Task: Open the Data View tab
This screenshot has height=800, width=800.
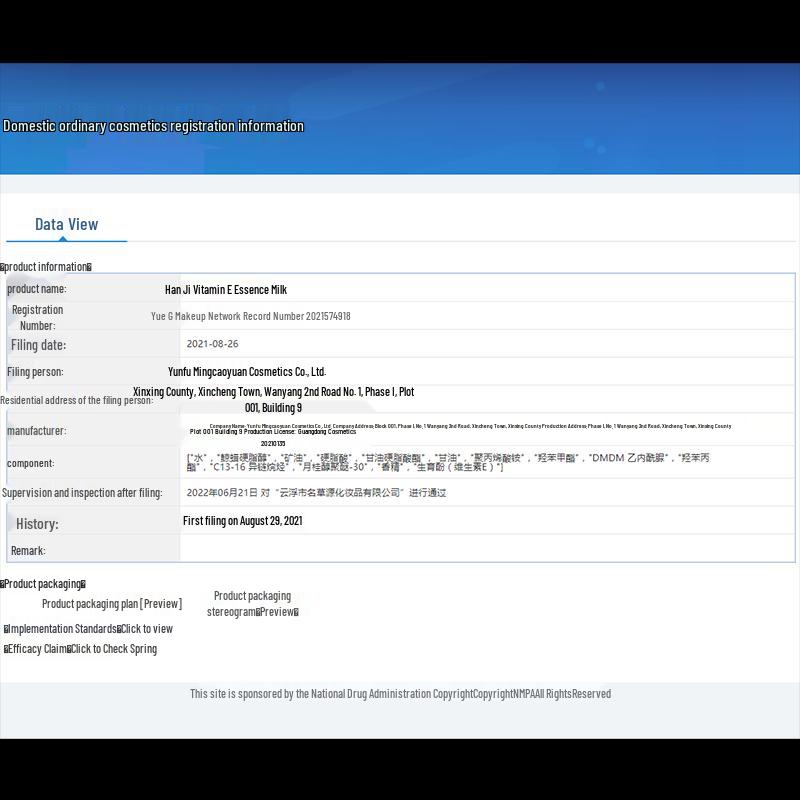Action: pos(66,224)
